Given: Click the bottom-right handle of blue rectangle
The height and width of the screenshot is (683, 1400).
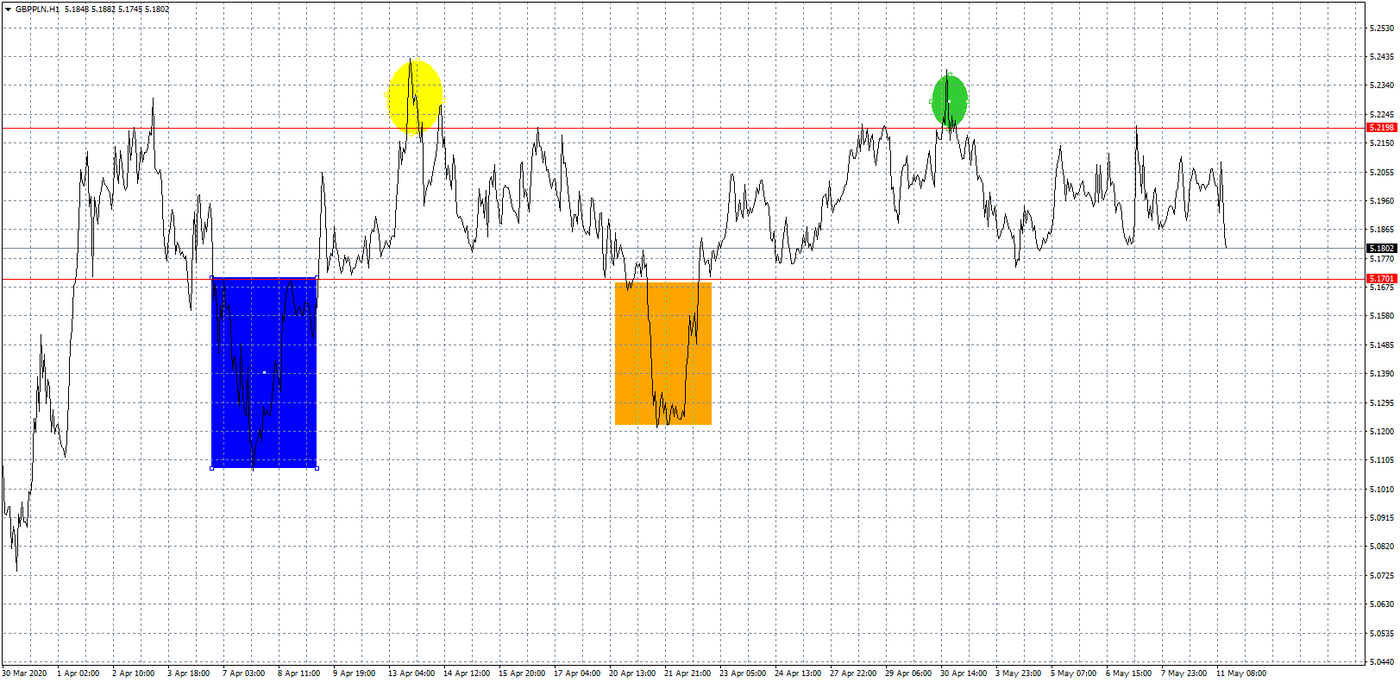Looking at the screenshot, I should click(317, 467).
